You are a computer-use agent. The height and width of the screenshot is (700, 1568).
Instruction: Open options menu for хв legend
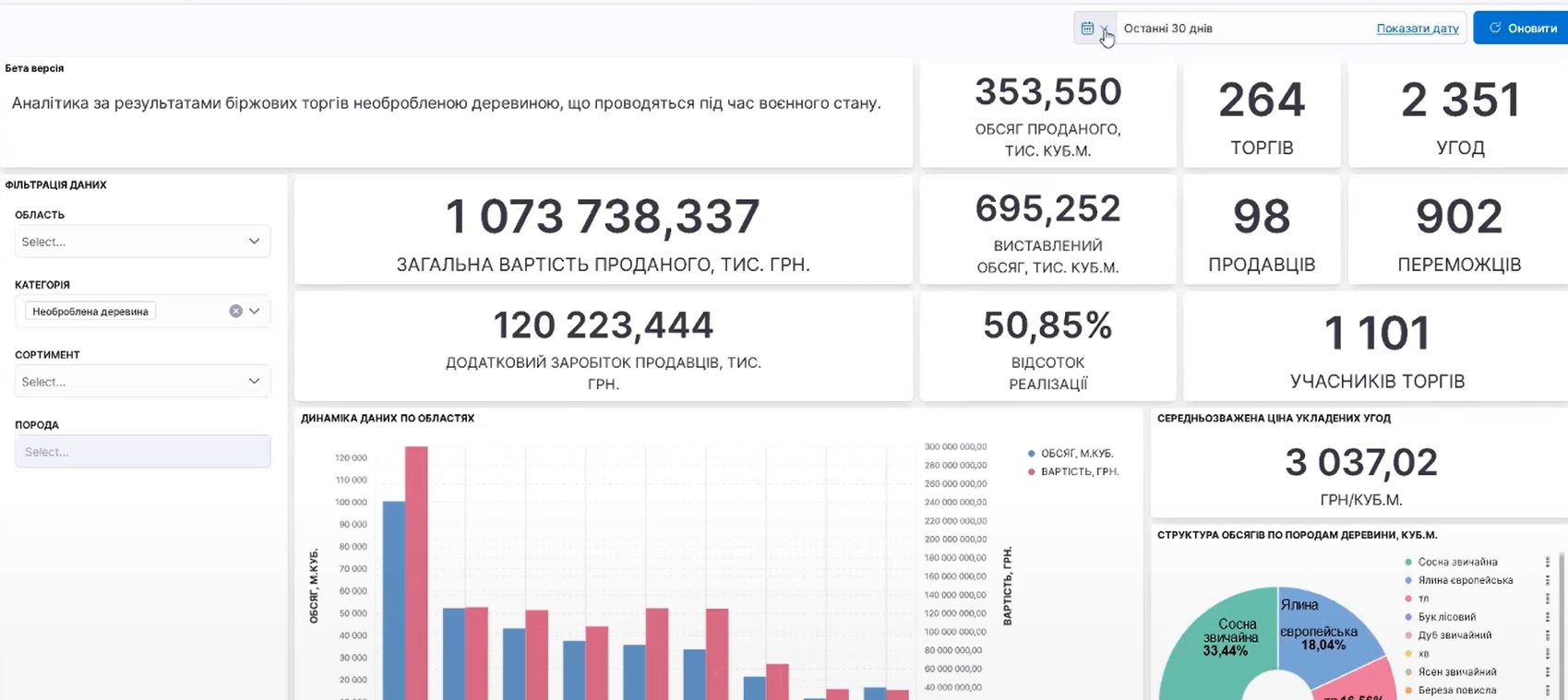1548,654
